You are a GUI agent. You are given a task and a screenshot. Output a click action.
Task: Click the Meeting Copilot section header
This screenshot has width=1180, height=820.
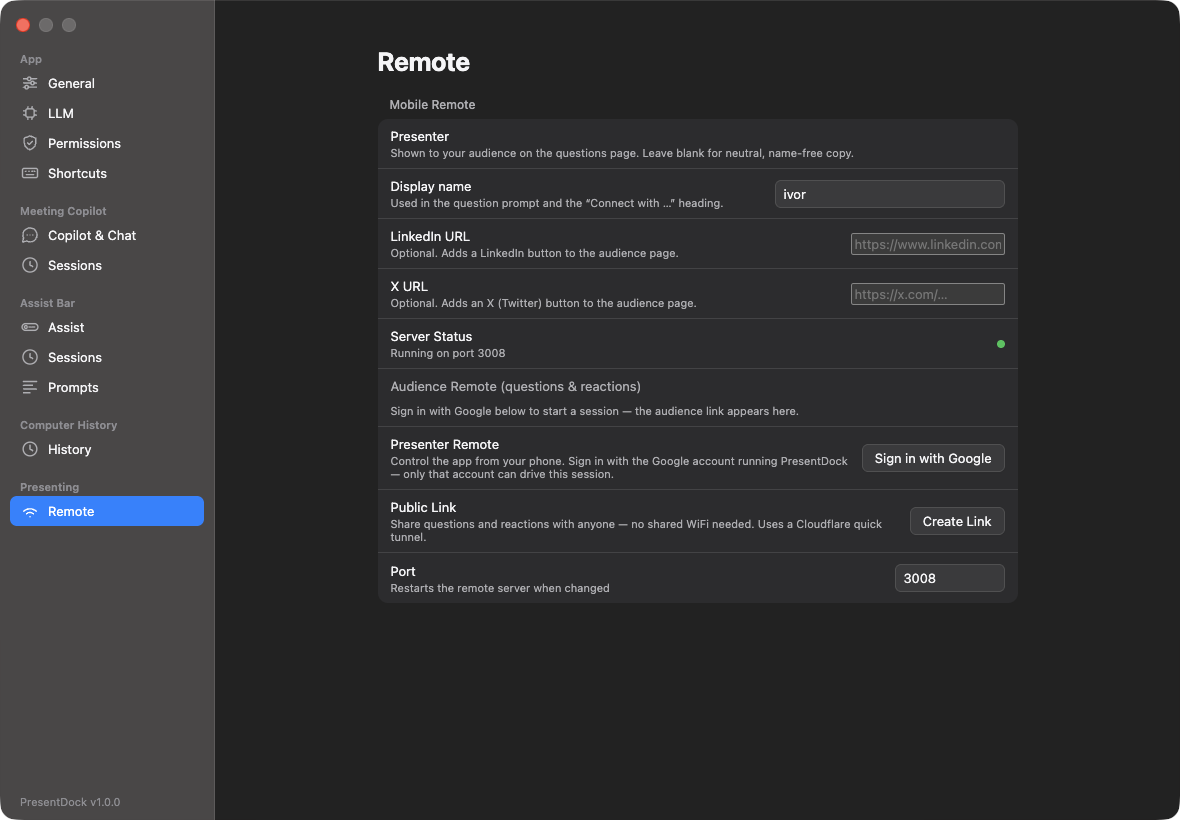[x=63, y=211]
